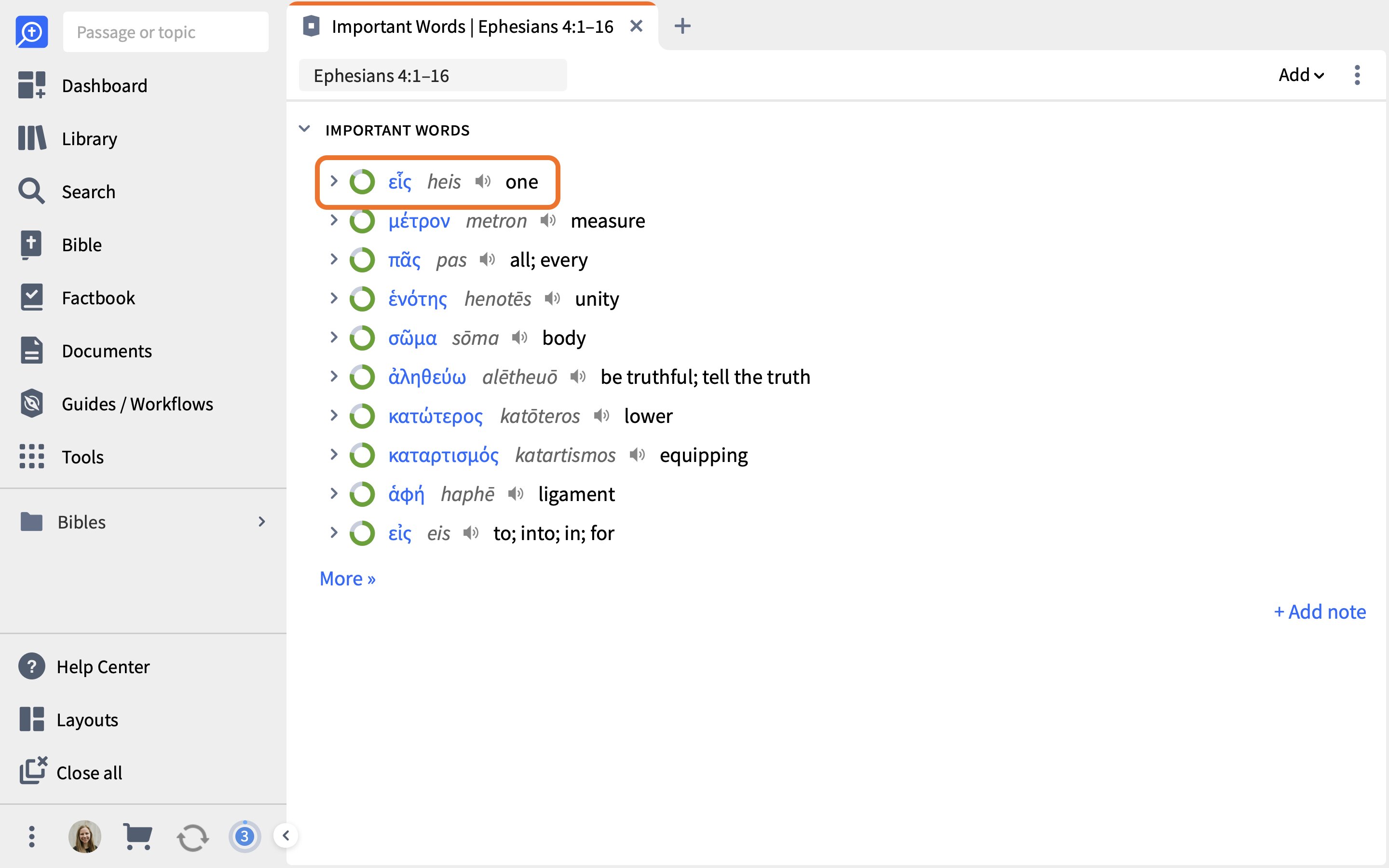Click the sync refresh icon
1389x868 pixels.
192,838
